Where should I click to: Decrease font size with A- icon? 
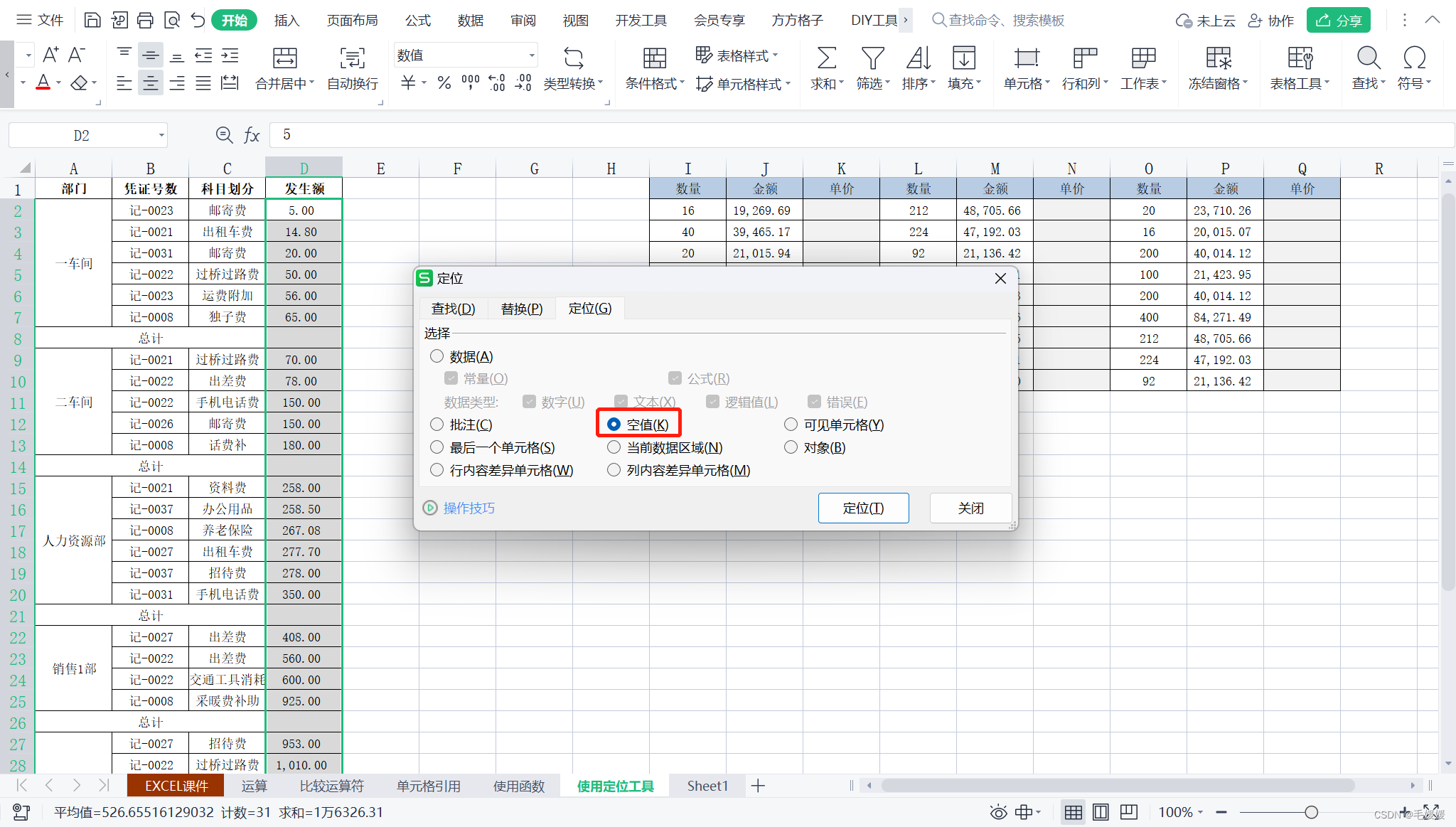(x=76, y=55)
